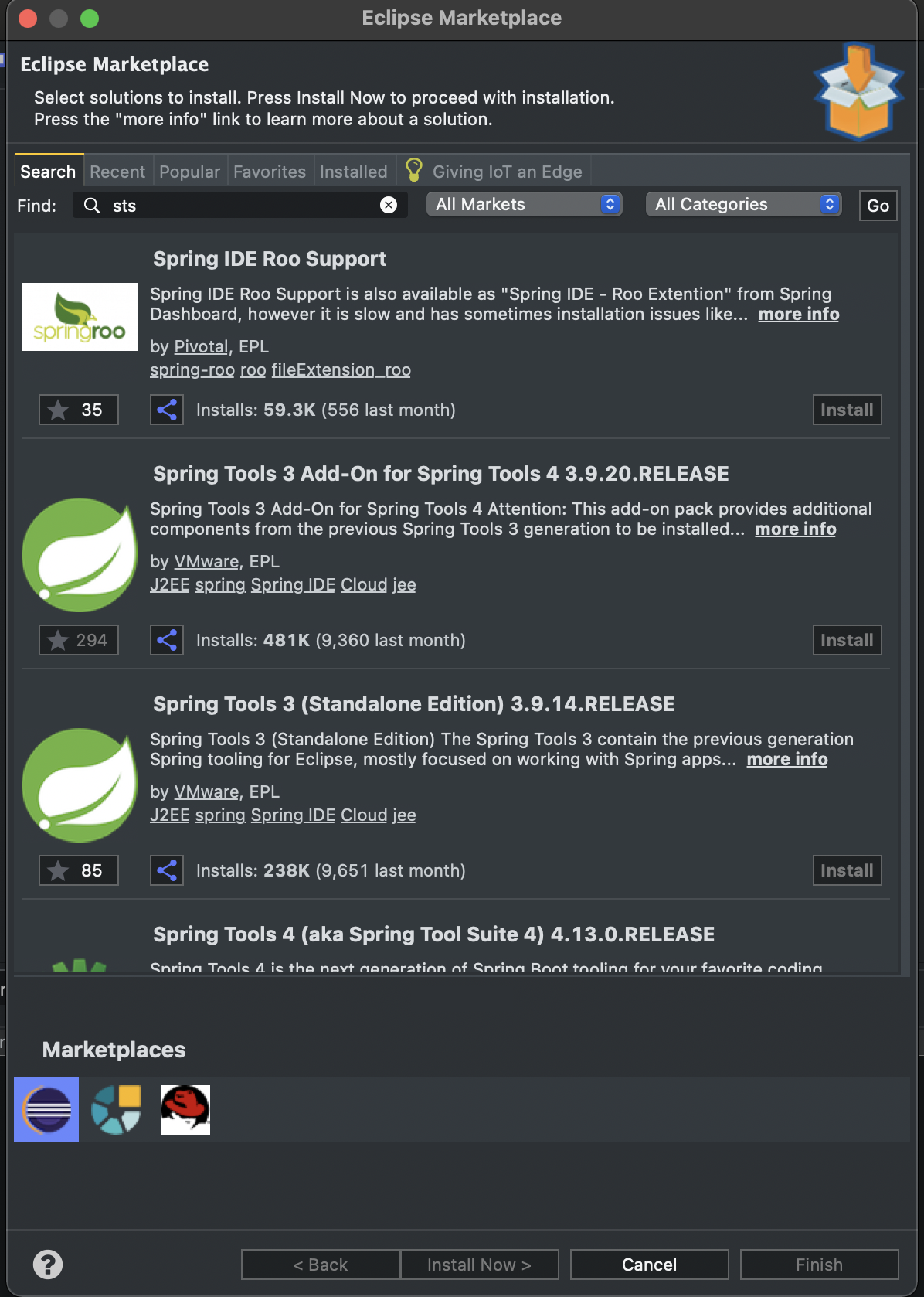
Task: Click the spring-roo tag
Action: tap(192, 369)
